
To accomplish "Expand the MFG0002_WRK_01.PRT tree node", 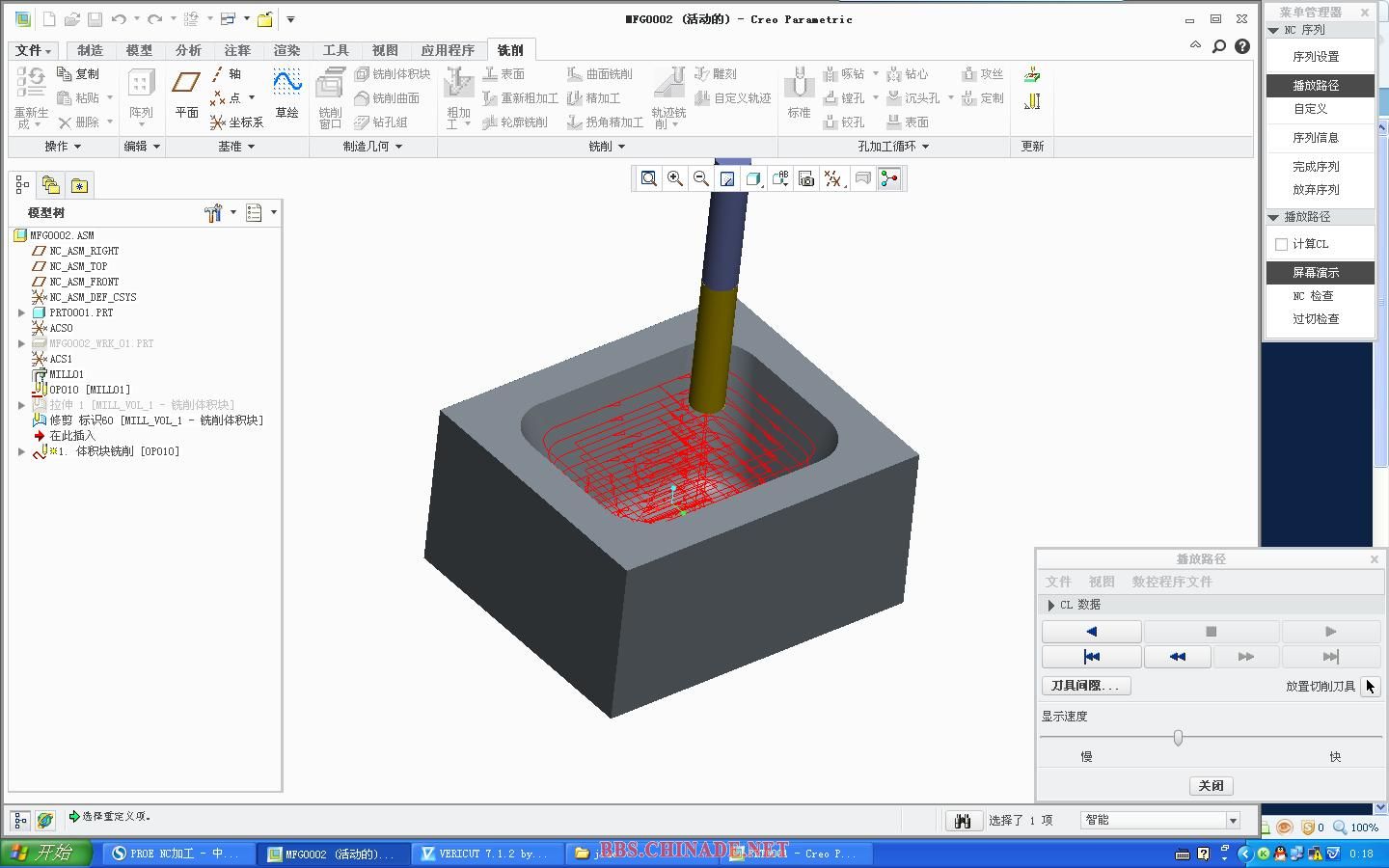I will pyautogui.click(x=21, y=343).
